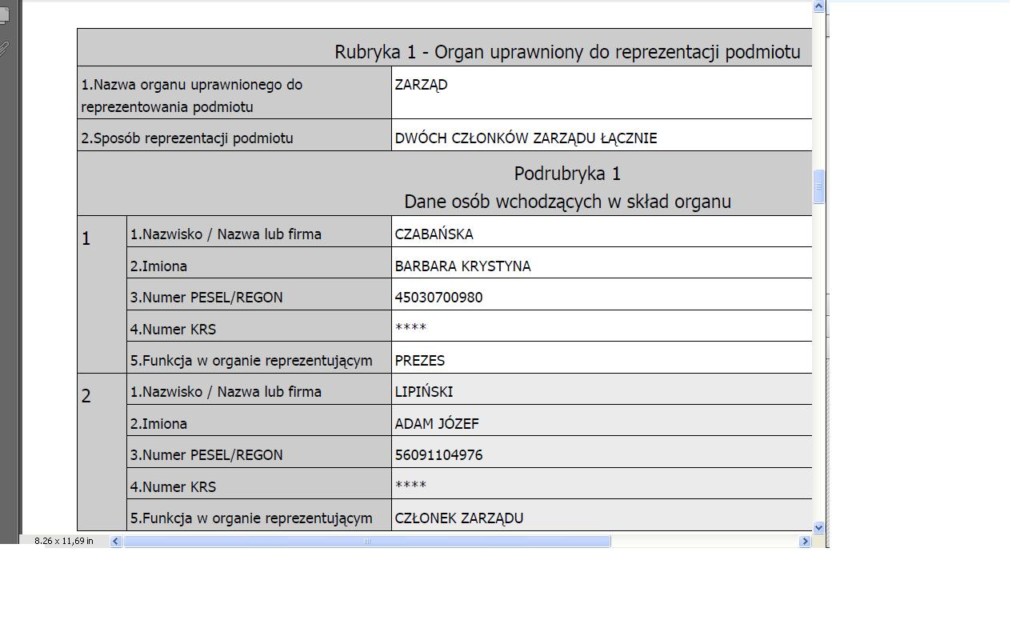The width and height of the screenshot is (1024, 640).
Task: Open the Attachments paperclip panel
Action: click(4, 47)
